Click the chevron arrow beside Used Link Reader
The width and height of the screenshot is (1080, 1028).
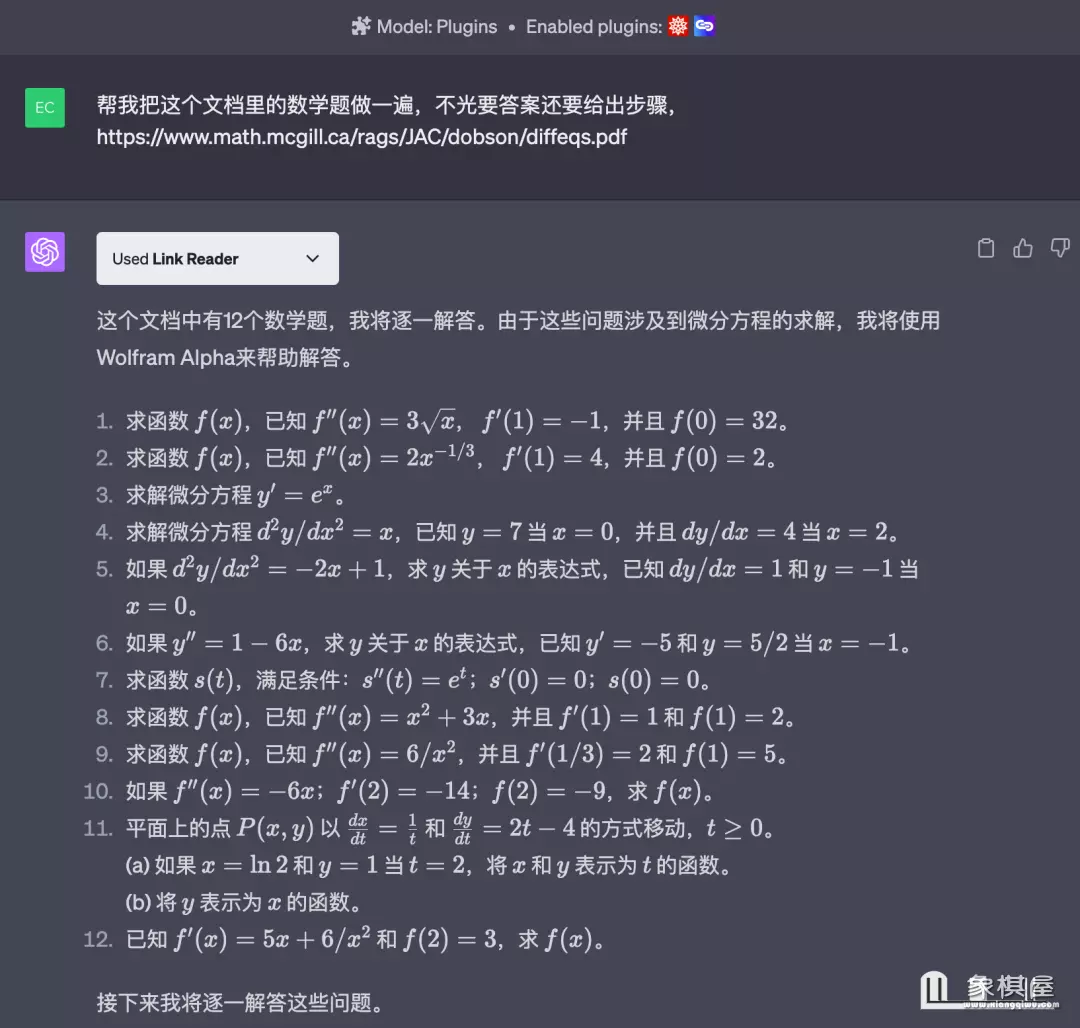click(312, 259)
